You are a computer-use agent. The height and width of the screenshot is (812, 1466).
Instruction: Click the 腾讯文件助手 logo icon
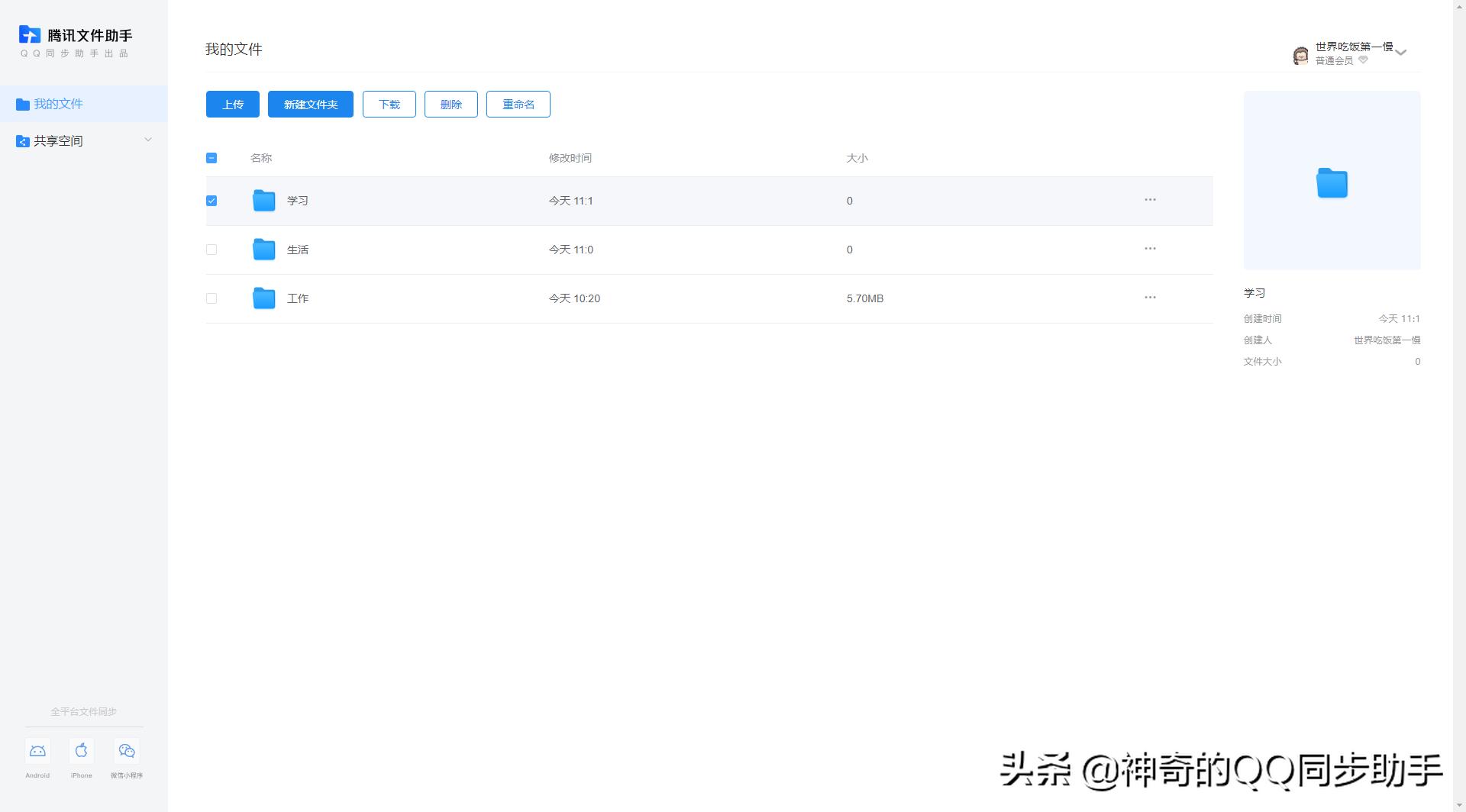pyautogui.click(x=30, y=34)
